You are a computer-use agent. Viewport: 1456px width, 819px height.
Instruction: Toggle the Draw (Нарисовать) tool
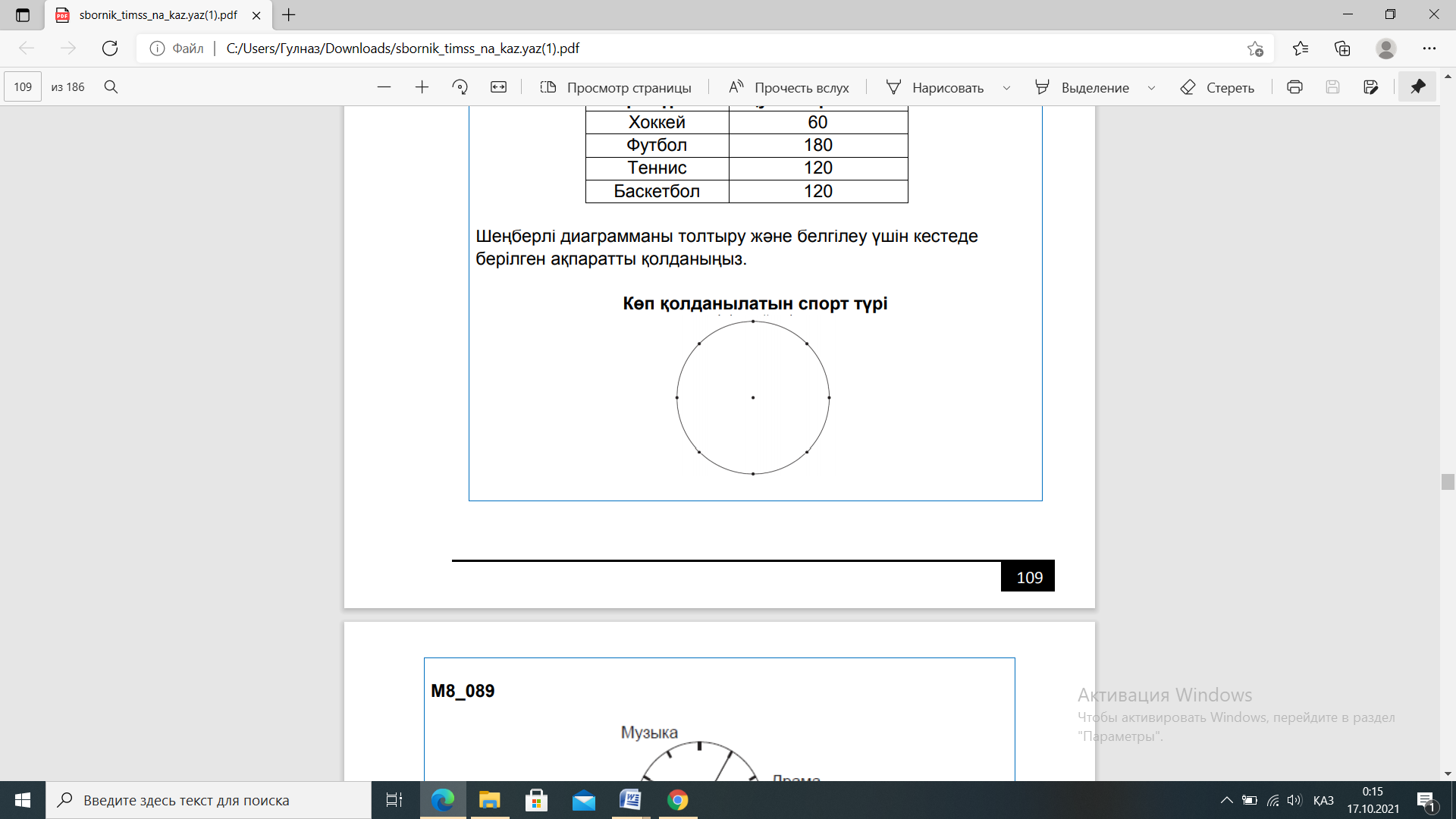pos(935,87)
